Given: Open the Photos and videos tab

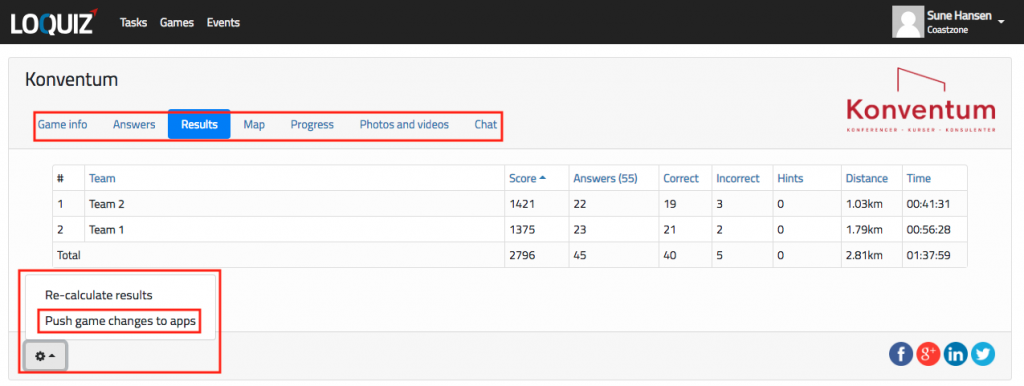Looking at the screenshot, I should click(x=404, y=124).
